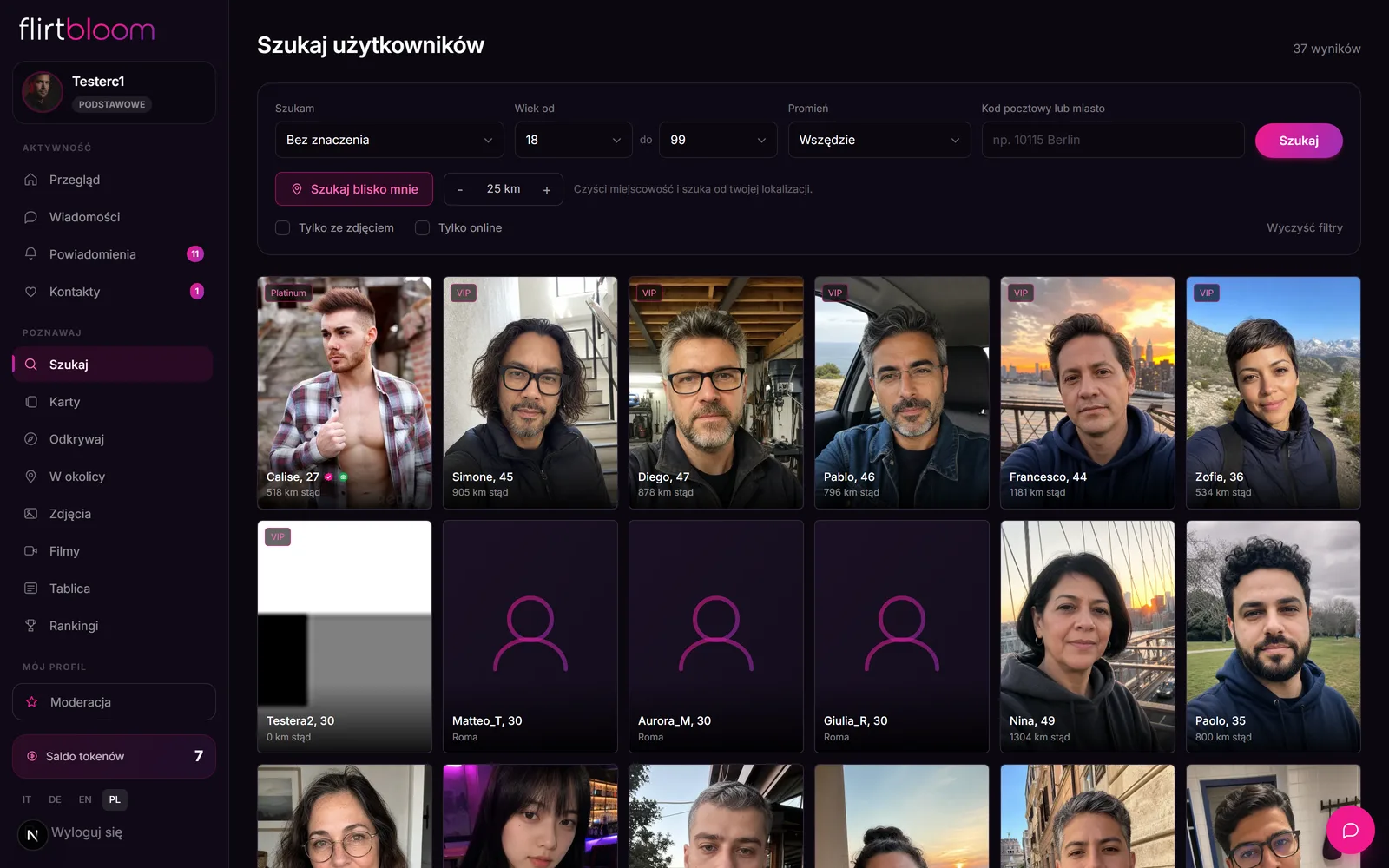
Task: Open Testerc1 profile avatar
Action: point(43,92)
